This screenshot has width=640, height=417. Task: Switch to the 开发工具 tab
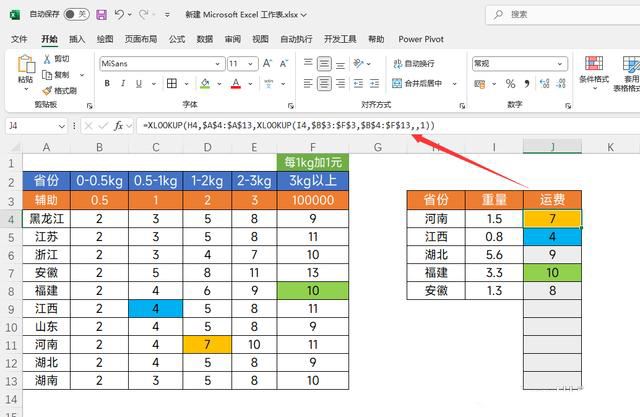[340, 39]
